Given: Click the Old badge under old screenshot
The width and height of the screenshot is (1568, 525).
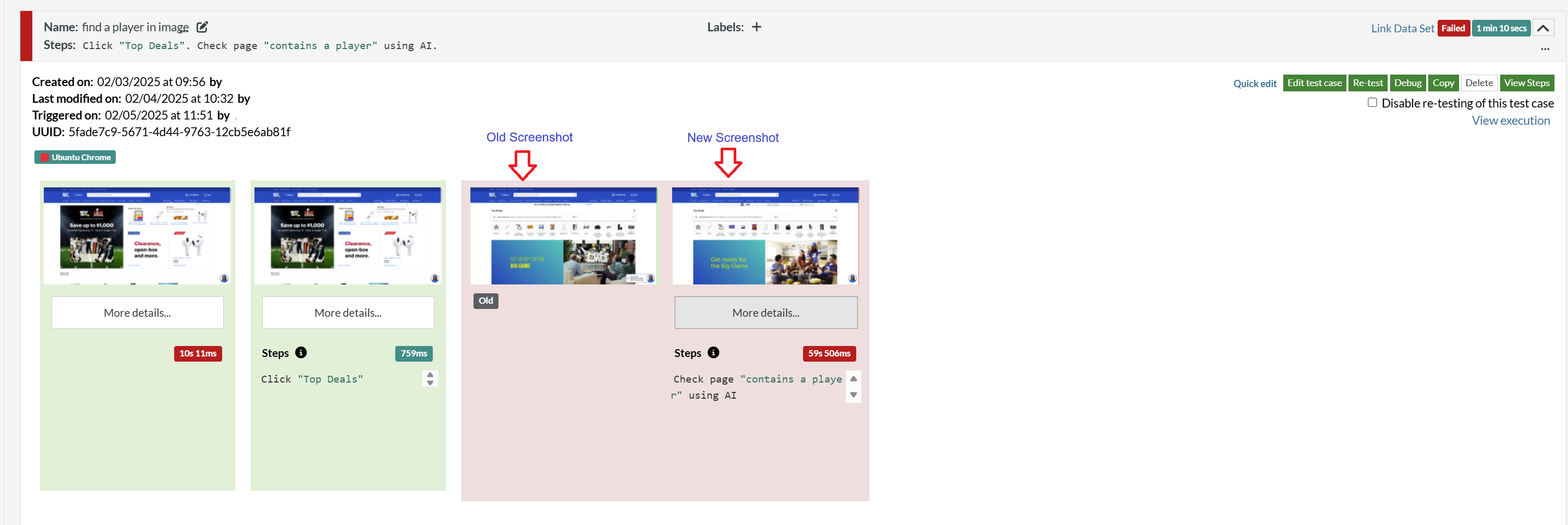Looking at the screenshot, I should click(x=485, y=301).
